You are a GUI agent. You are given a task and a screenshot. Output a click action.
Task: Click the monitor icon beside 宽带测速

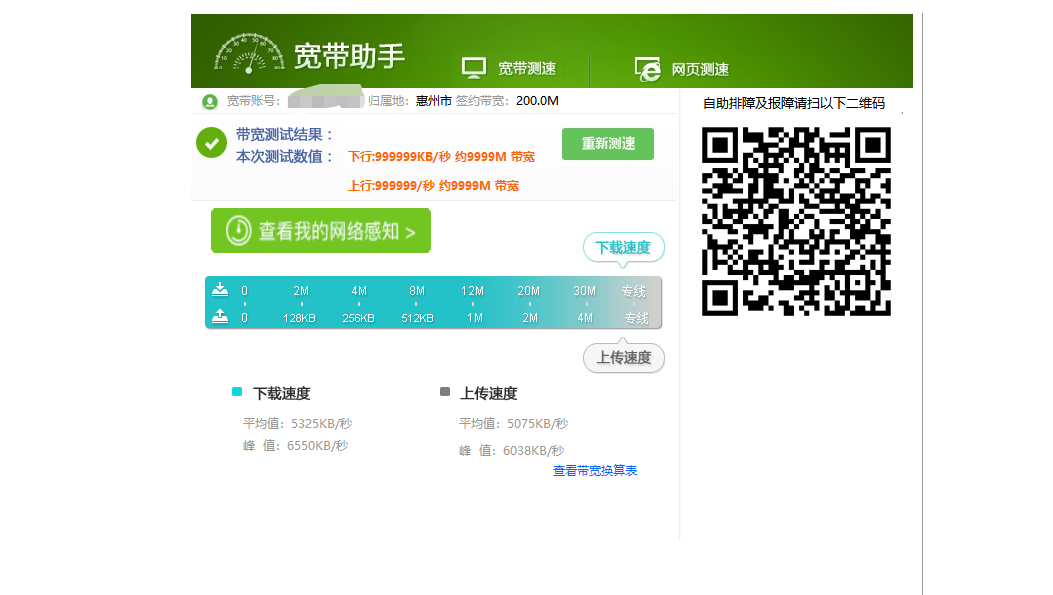tap(473, 68)
